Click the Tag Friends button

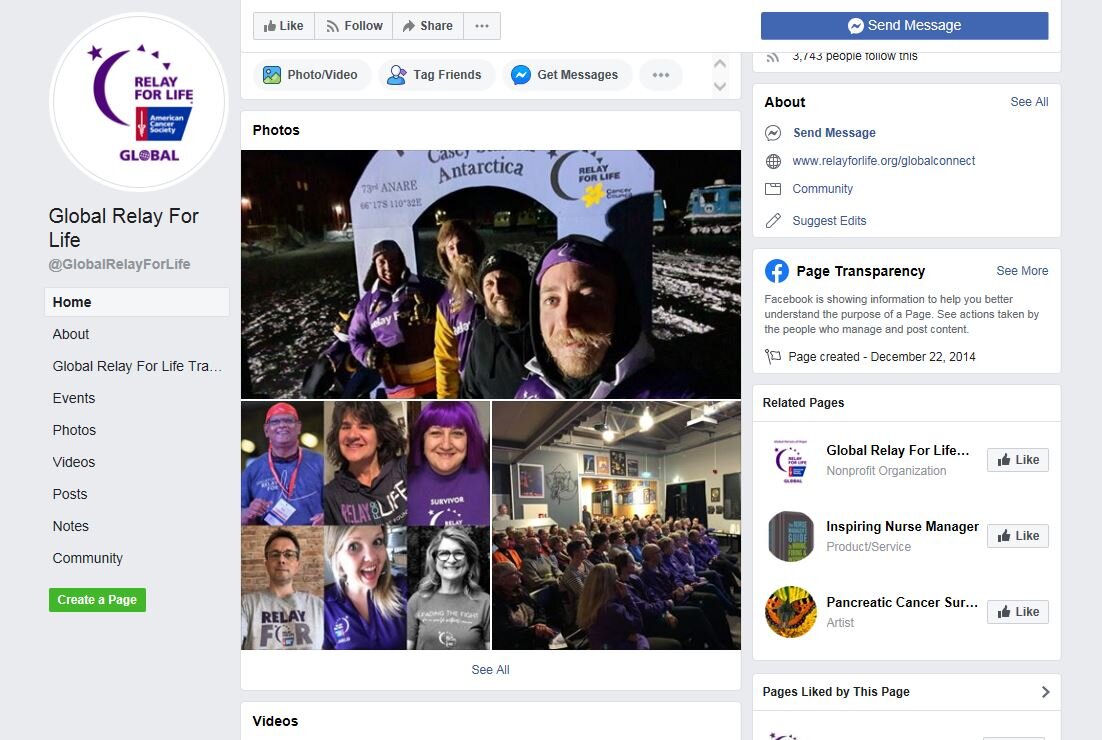pyautogui.click(x=436, y=75)
